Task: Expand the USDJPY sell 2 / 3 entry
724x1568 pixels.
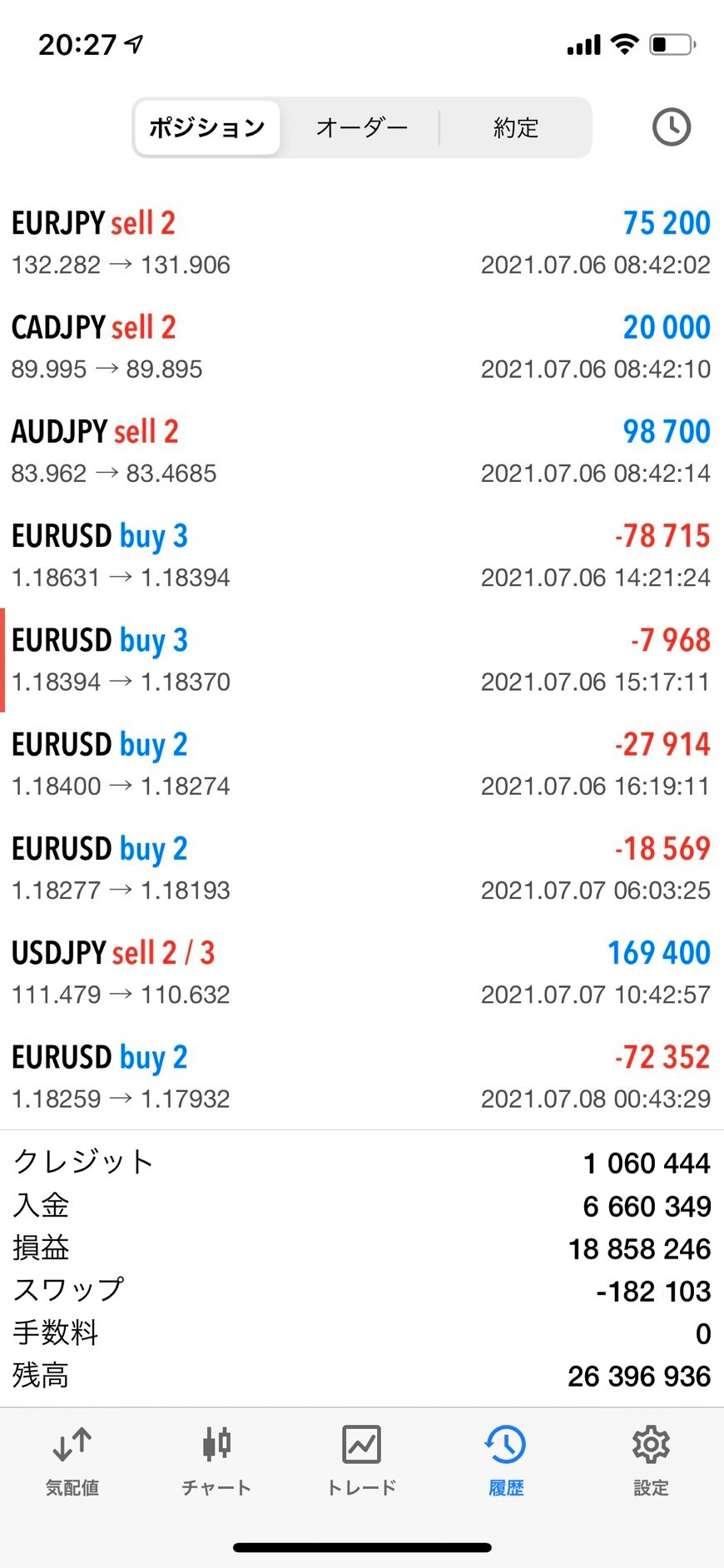Action: point(361,972)
